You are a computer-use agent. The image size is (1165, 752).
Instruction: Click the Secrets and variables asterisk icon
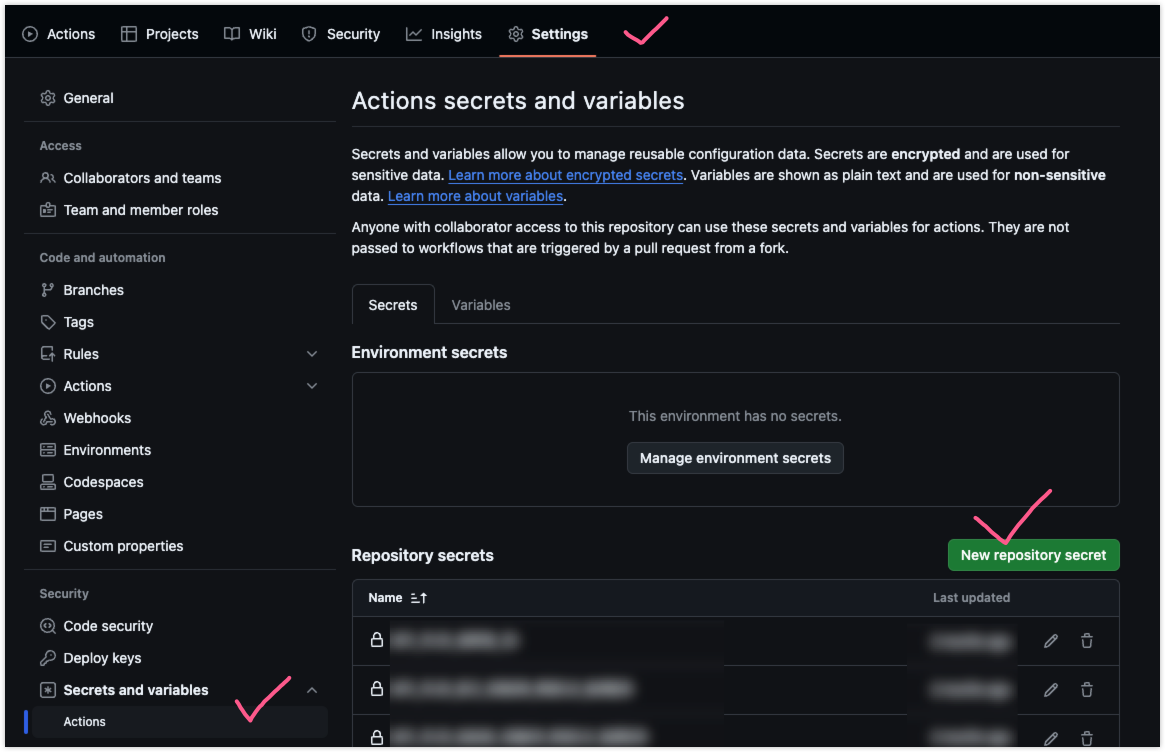point(48,690)
